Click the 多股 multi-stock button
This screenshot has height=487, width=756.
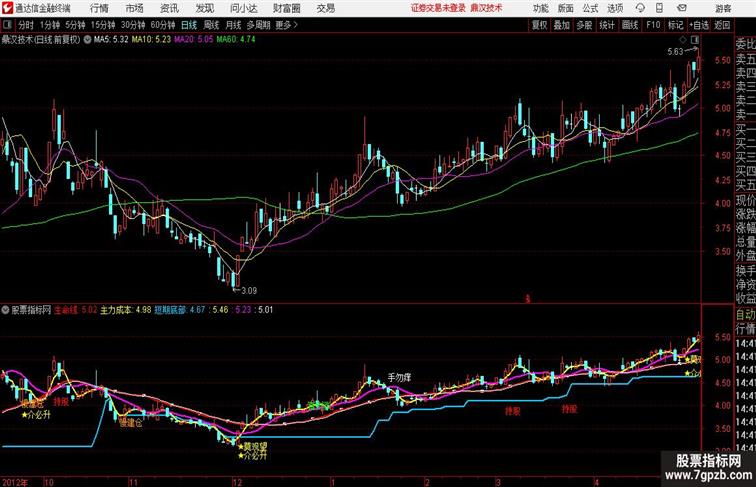(x=584, y=25)
